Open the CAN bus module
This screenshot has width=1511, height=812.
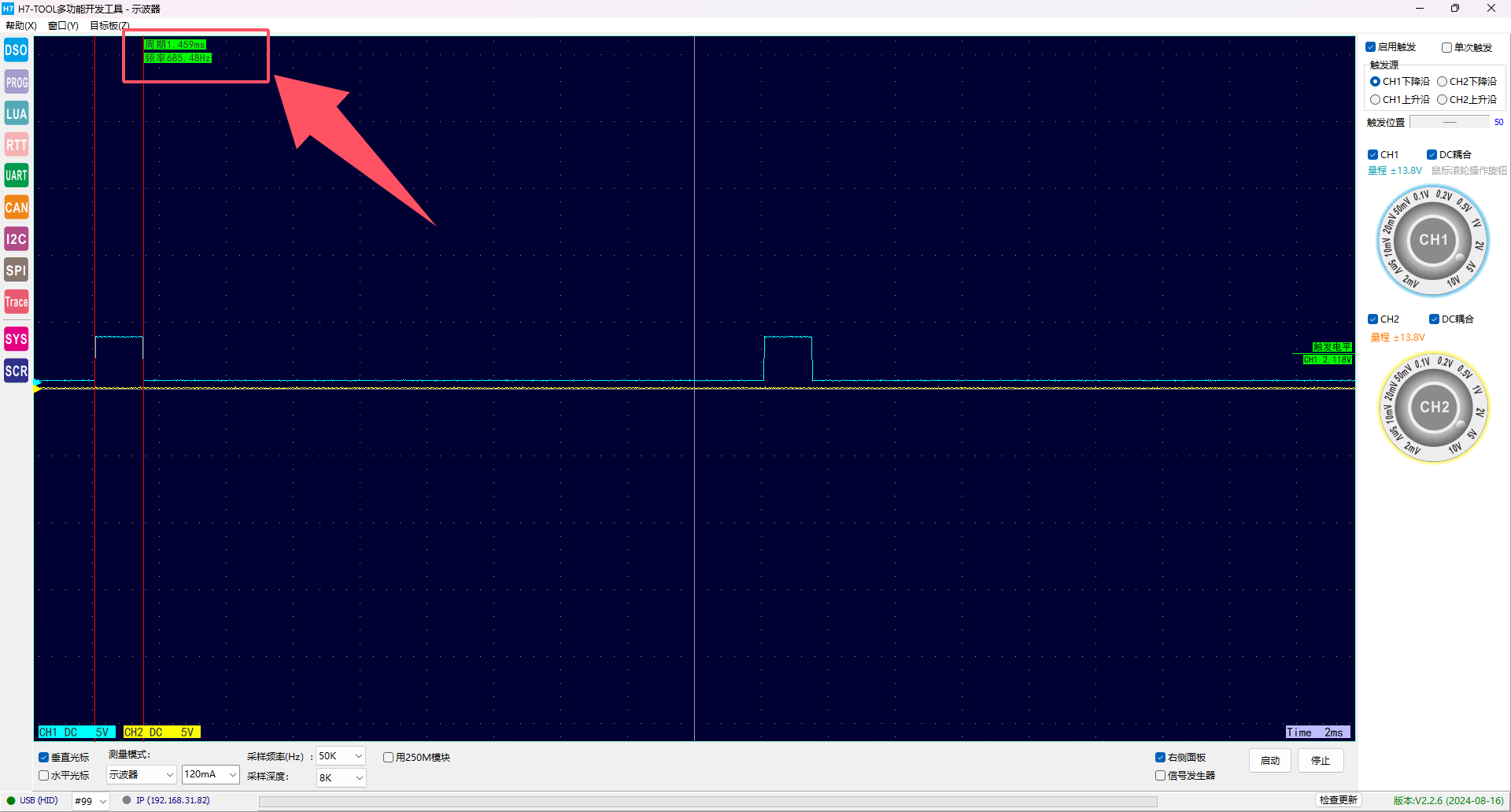[x=17, y=208]
